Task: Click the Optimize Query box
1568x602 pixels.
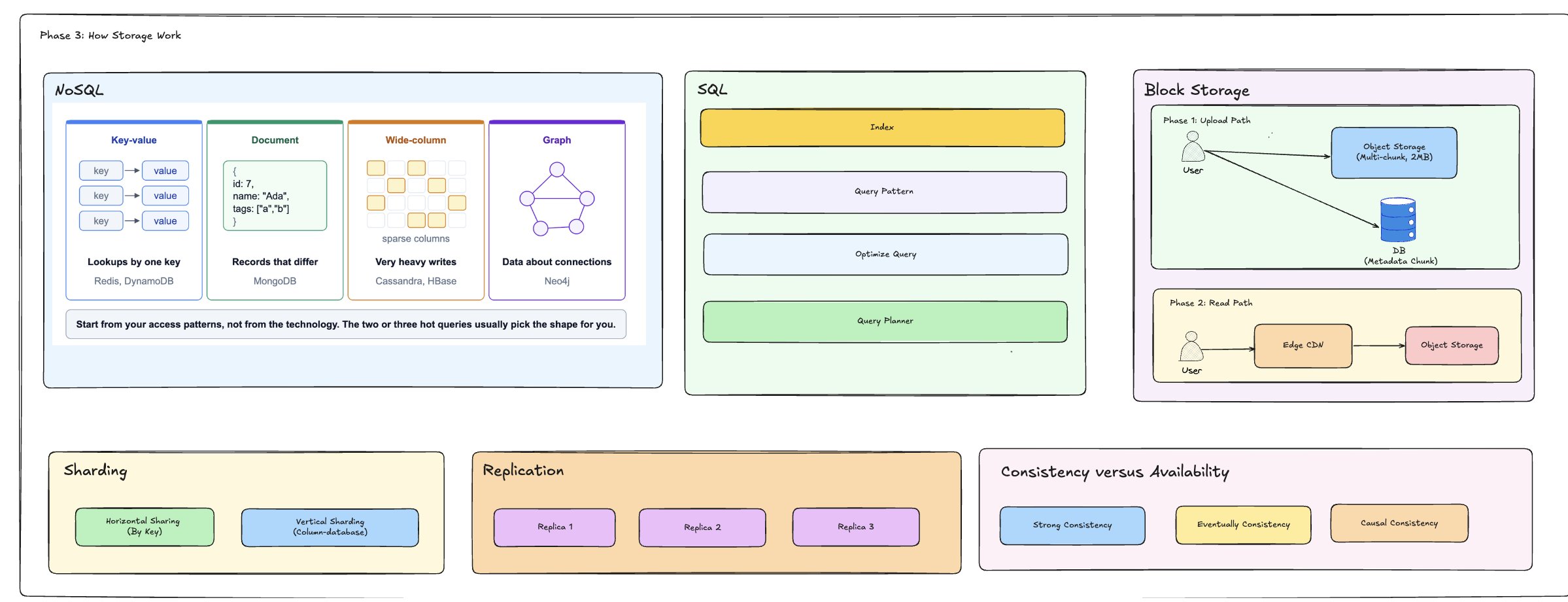Action: tap(885, 255)
